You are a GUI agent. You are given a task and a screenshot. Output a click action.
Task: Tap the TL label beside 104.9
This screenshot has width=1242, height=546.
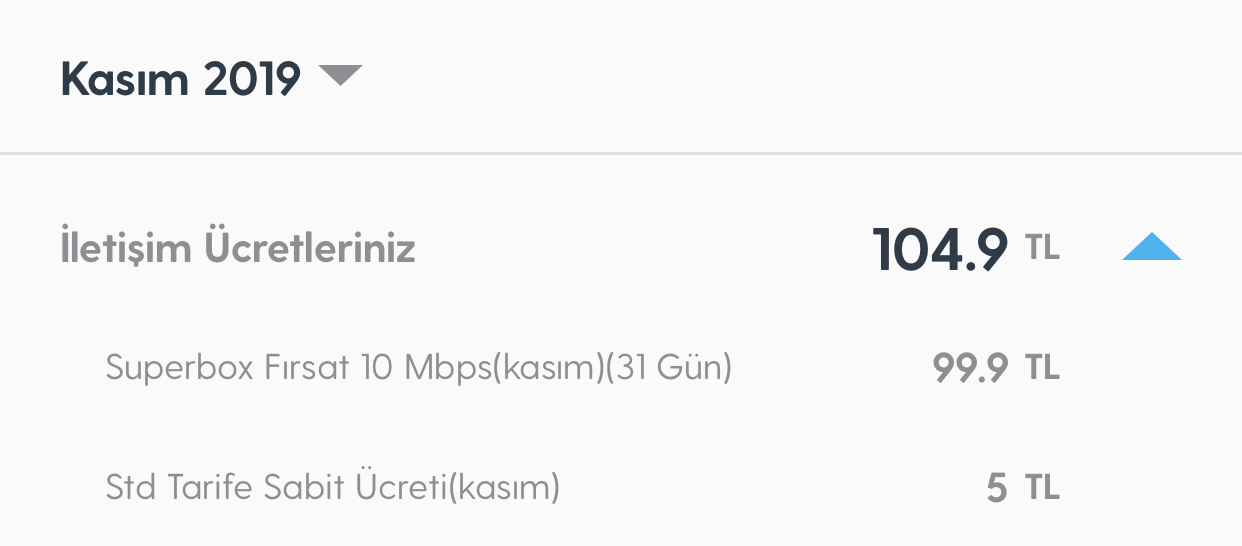(1042, 247)
